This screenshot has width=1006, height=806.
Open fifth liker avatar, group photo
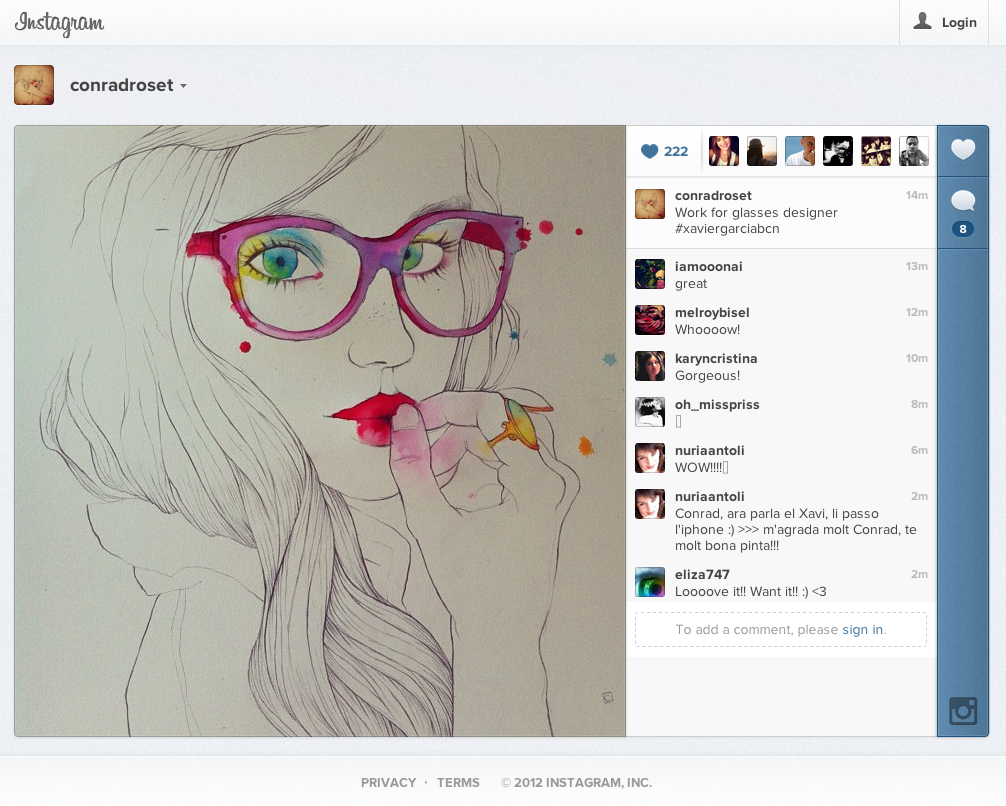876,151
